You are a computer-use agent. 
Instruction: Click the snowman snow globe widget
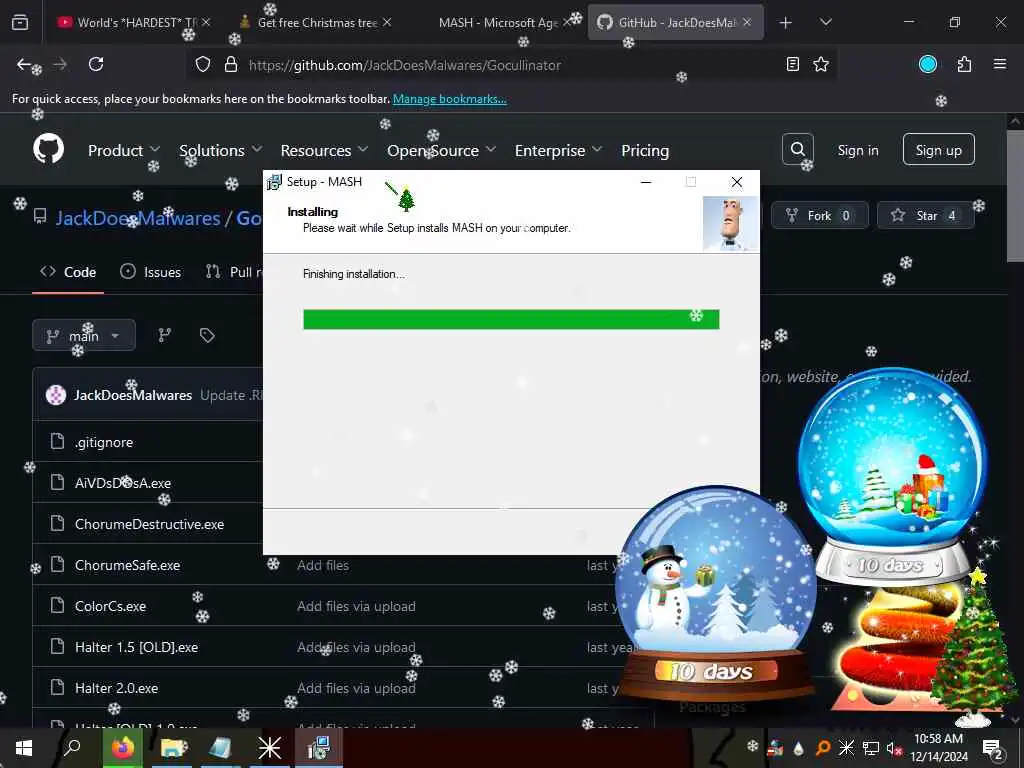(x=715, y=592)
